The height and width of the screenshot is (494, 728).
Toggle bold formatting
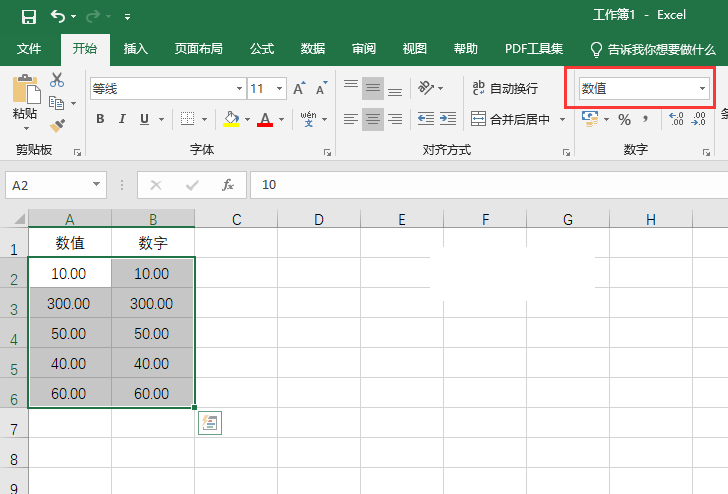(100, 119)
